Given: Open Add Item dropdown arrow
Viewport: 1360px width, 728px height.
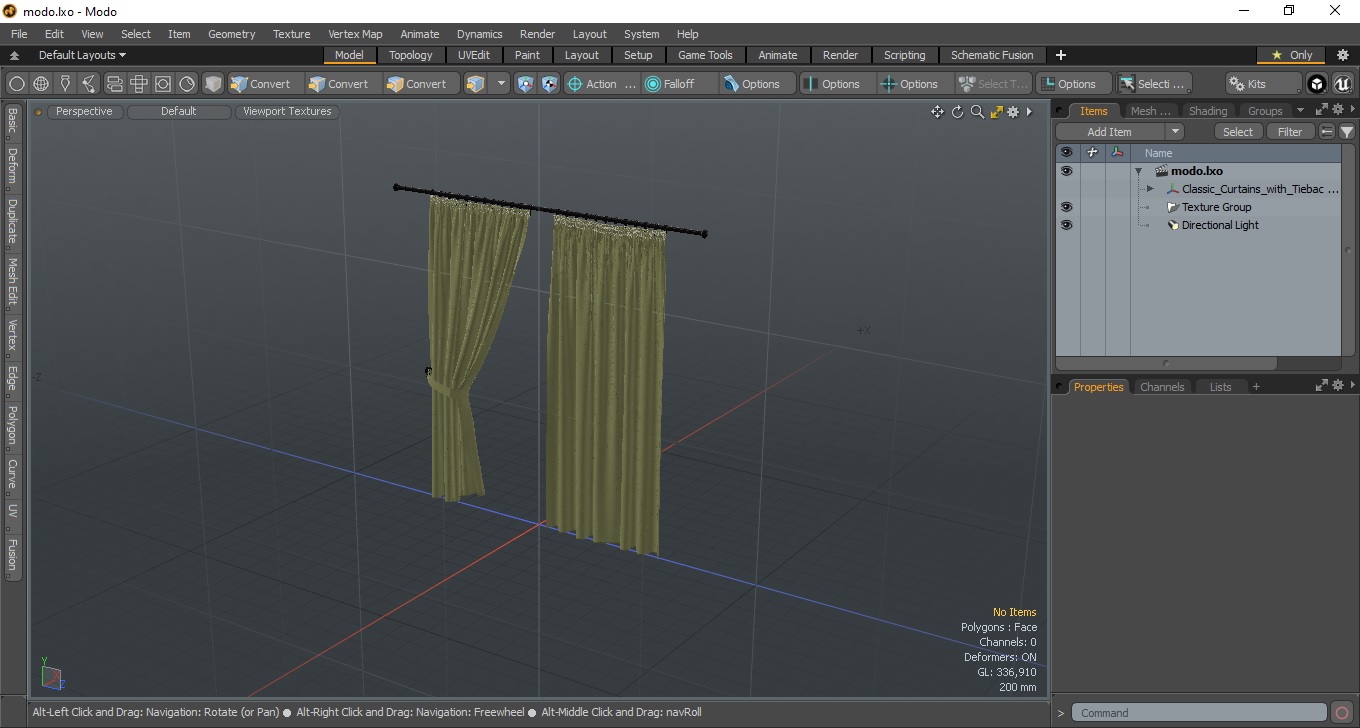Looking at the screenshot, I should point(1175,132).
